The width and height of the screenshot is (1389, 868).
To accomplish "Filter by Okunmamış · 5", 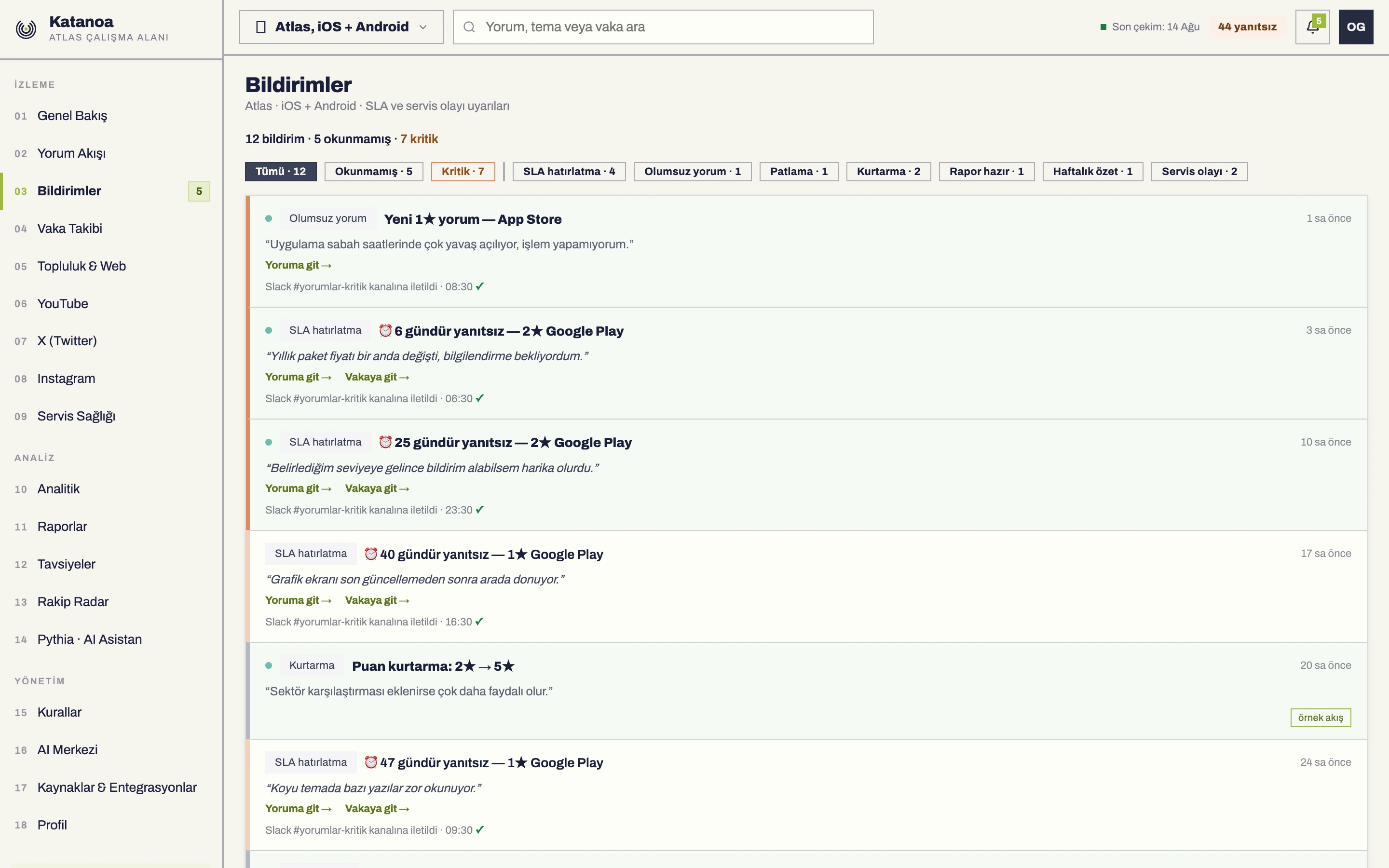I will (374, 172).
